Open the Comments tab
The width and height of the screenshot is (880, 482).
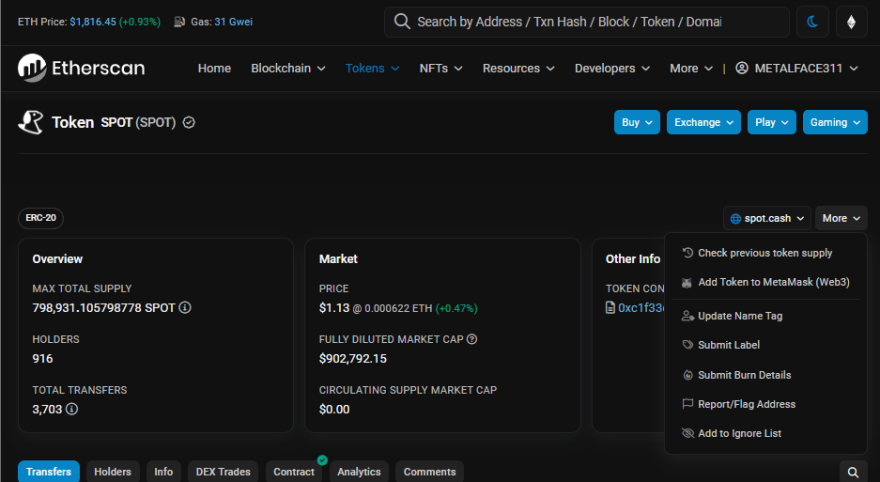coord(430,472)
